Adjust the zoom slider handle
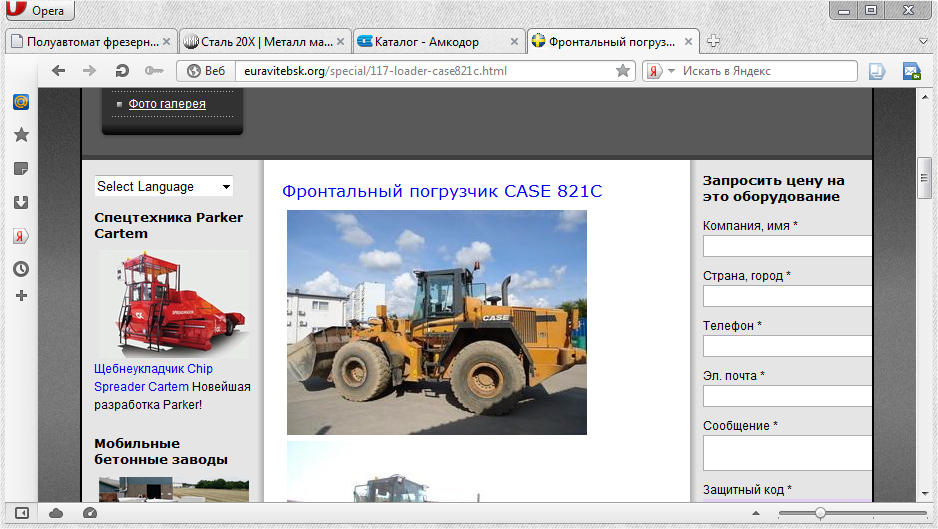This screenshot has height=529, width=938. (820, 513)
